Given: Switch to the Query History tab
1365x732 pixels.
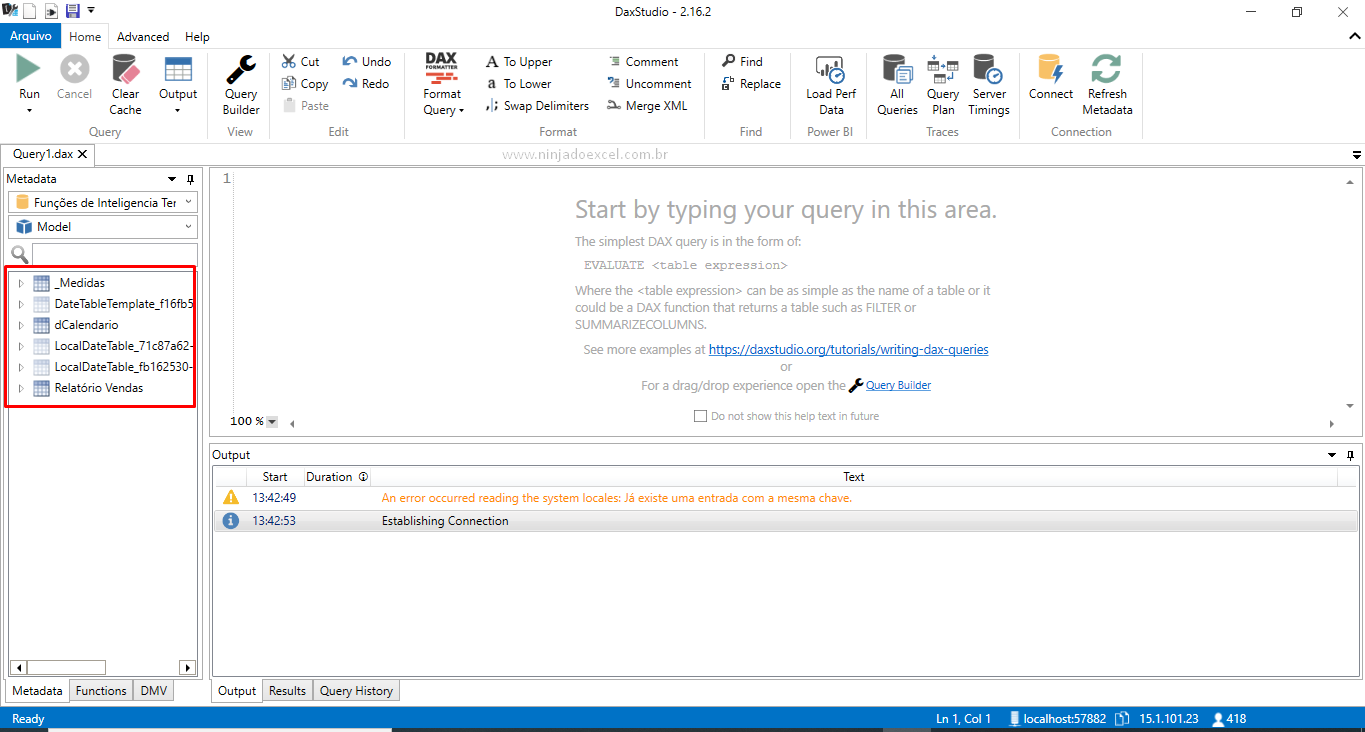Looking at the screenshot, I should pyautogui.click(x=356, y=691).
